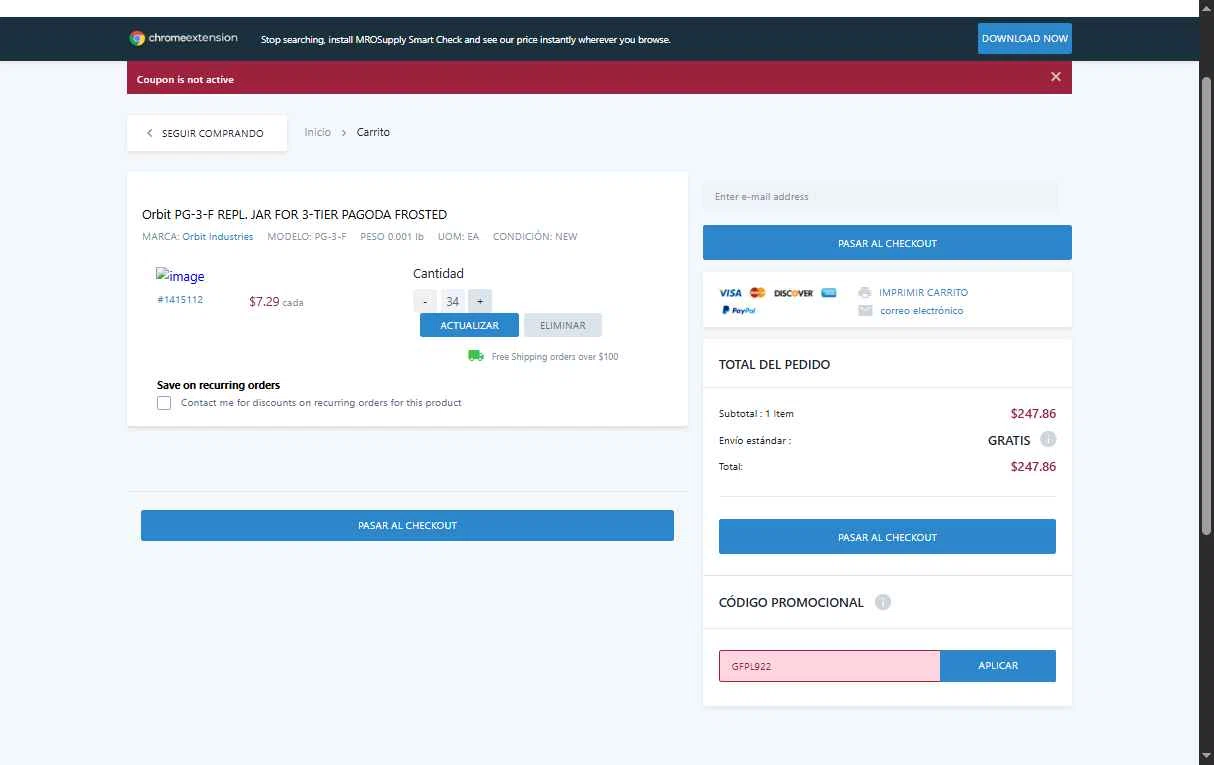The width and height of the screenshot is (1214, 765).
Task: Click the TOTAL DEL PEDIDO heading
Action: [x=774, y=365]
